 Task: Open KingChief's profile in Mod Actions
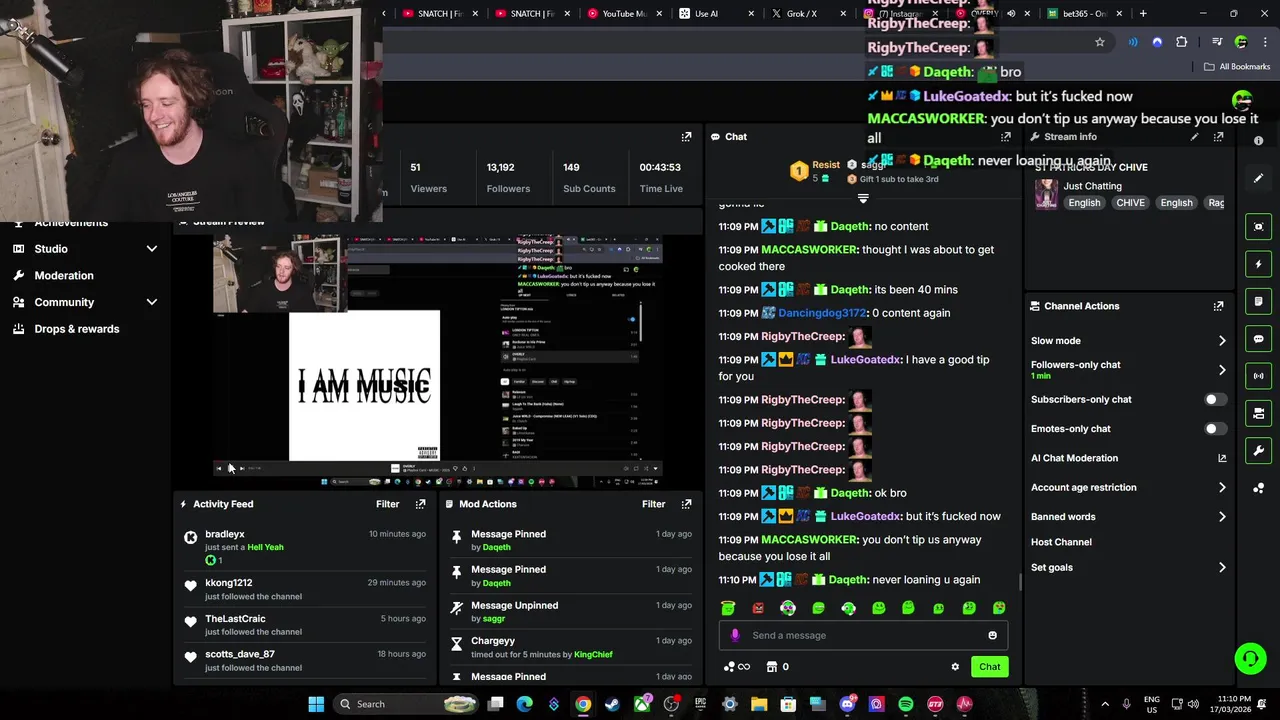593,655
